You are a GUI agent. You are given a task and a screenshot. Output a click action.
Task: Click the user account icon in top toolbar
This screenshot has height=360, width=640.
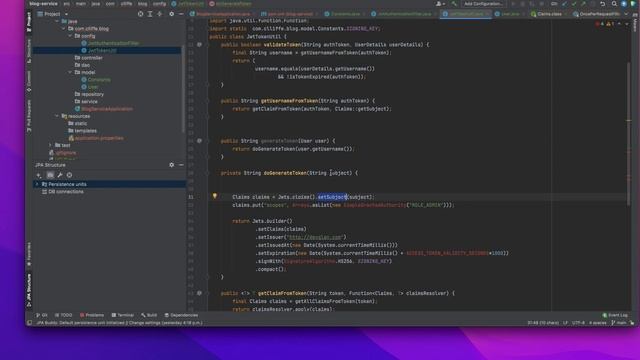pyautogui.click(x=439, y=4)
